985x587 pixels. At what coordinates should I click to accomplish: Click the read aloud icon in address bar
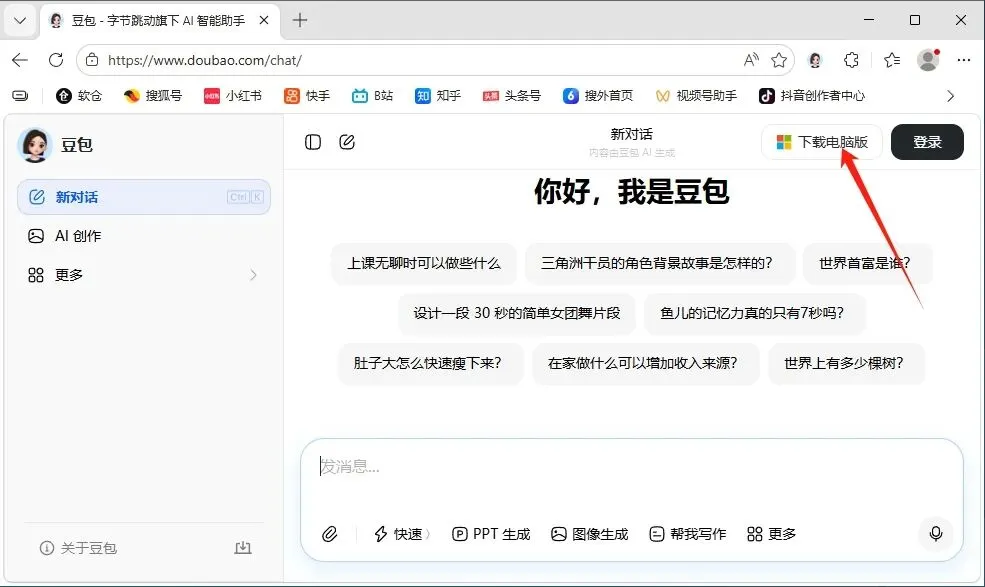point(751,60)
